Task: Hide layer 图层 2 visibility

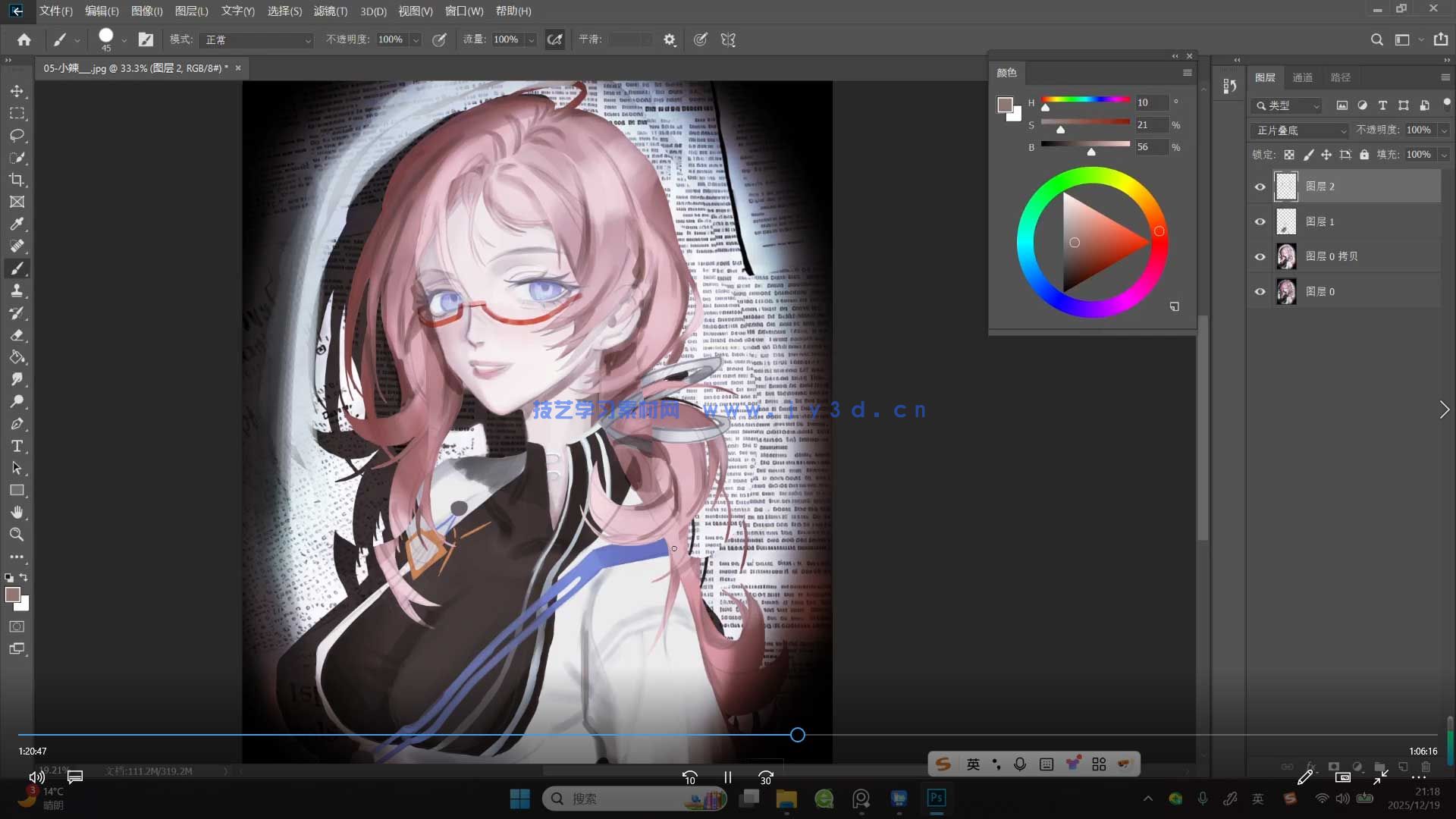Action: (1260, 187)
